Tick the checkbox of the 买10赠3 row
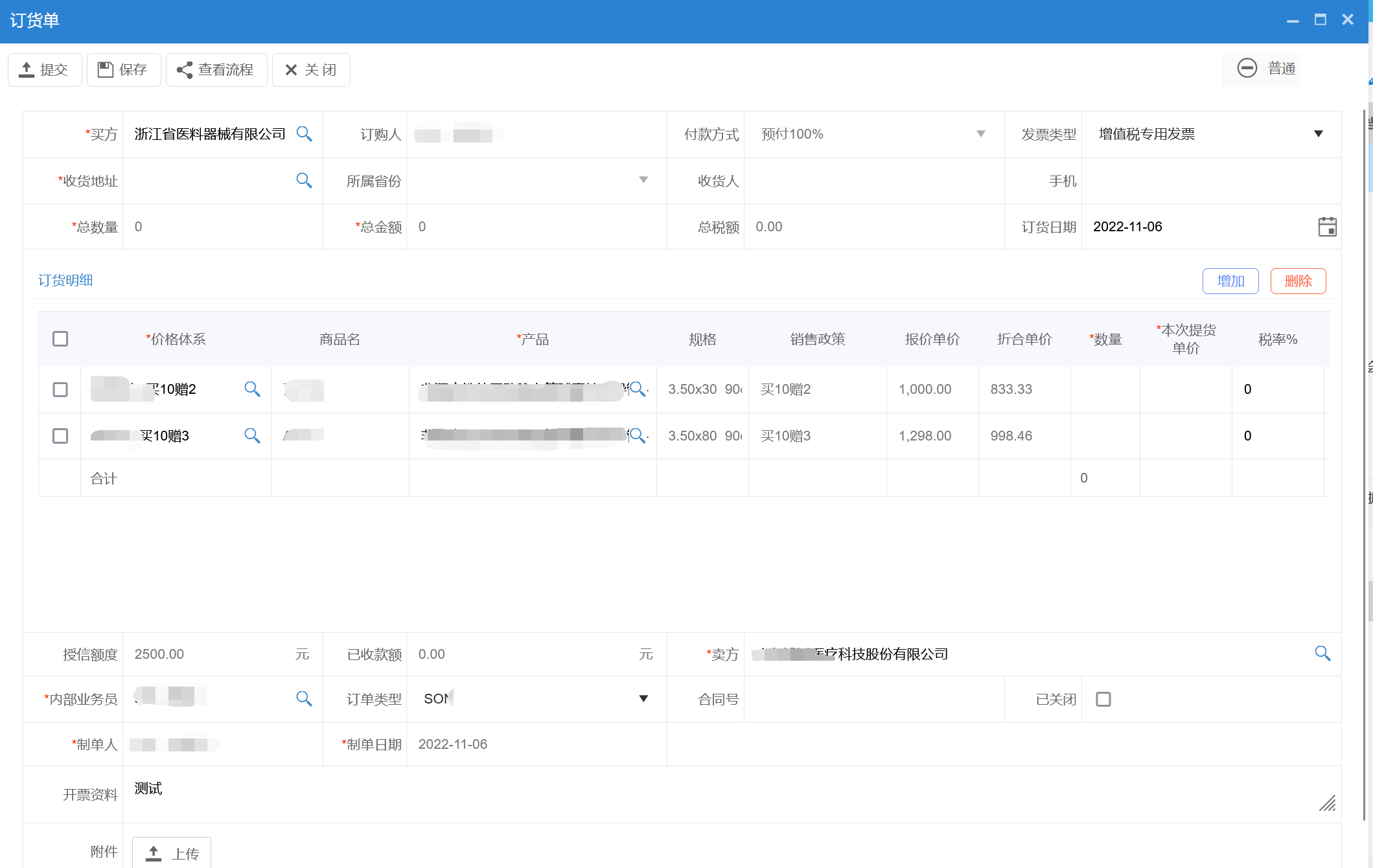The width and height of the screenshot is (1373, 868). click(x=60, y=436)
